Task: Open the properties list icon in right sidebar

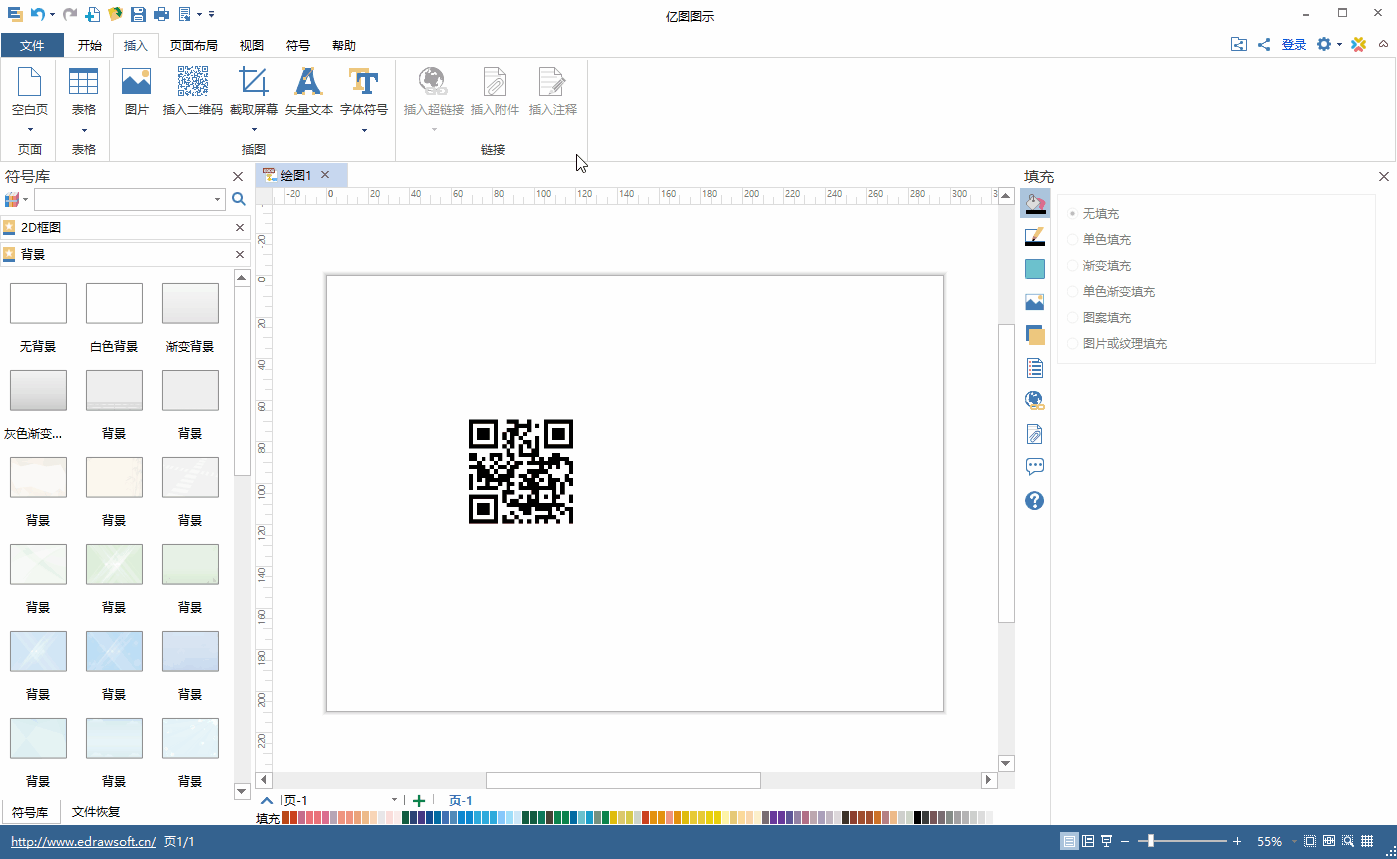Action: (1035, 368)
